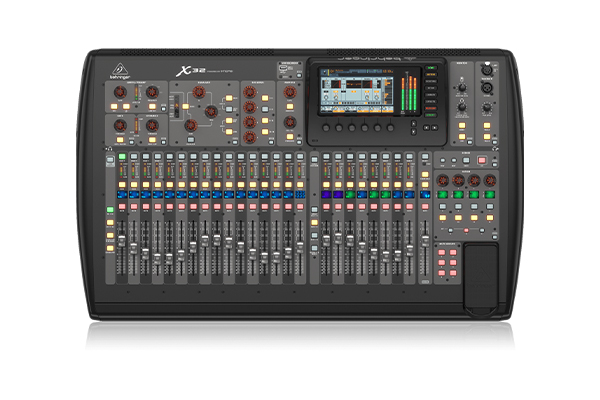
Task: Click the preamp Gain knob
Action: click(120, 92)
